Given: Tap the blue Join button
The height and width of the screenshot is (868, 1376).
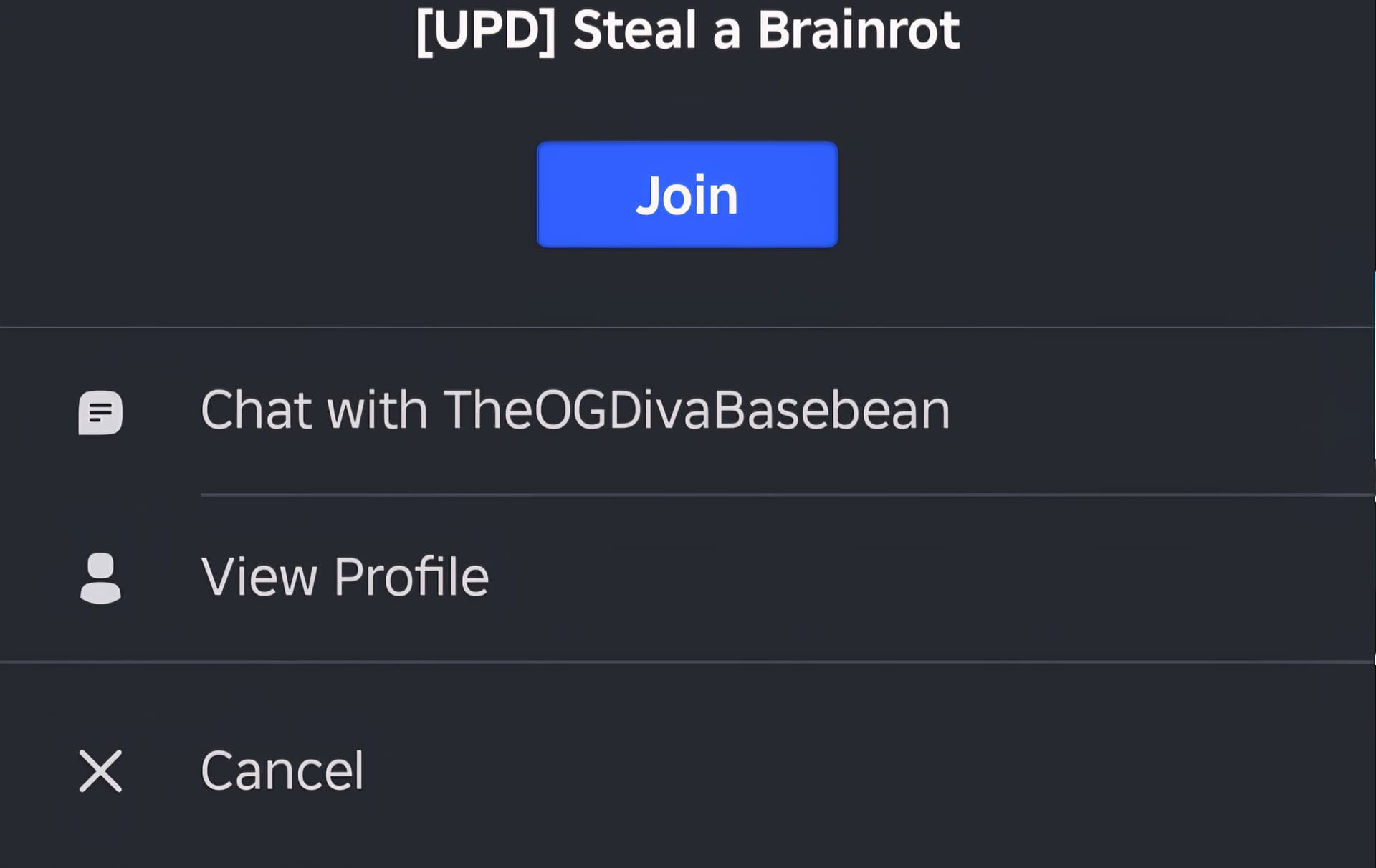Looking at the screenshot, I should [687, 194].
